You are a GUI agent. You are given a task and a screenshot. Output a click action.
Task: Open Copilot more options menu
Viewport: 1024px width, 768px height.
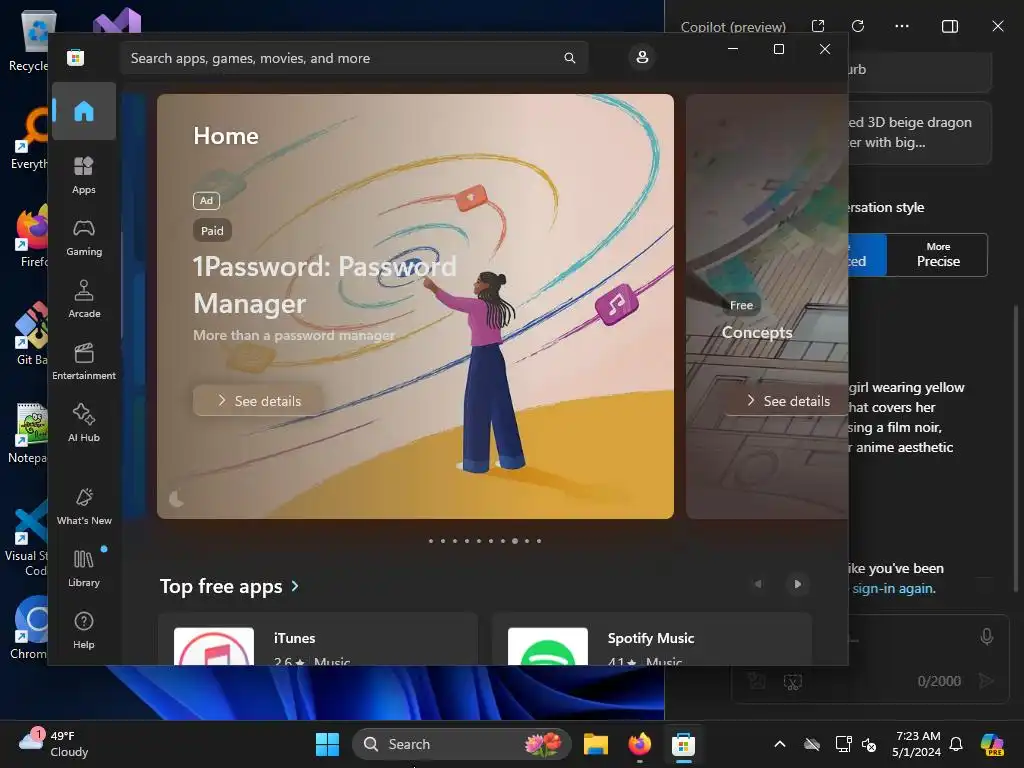click(901, 26)
